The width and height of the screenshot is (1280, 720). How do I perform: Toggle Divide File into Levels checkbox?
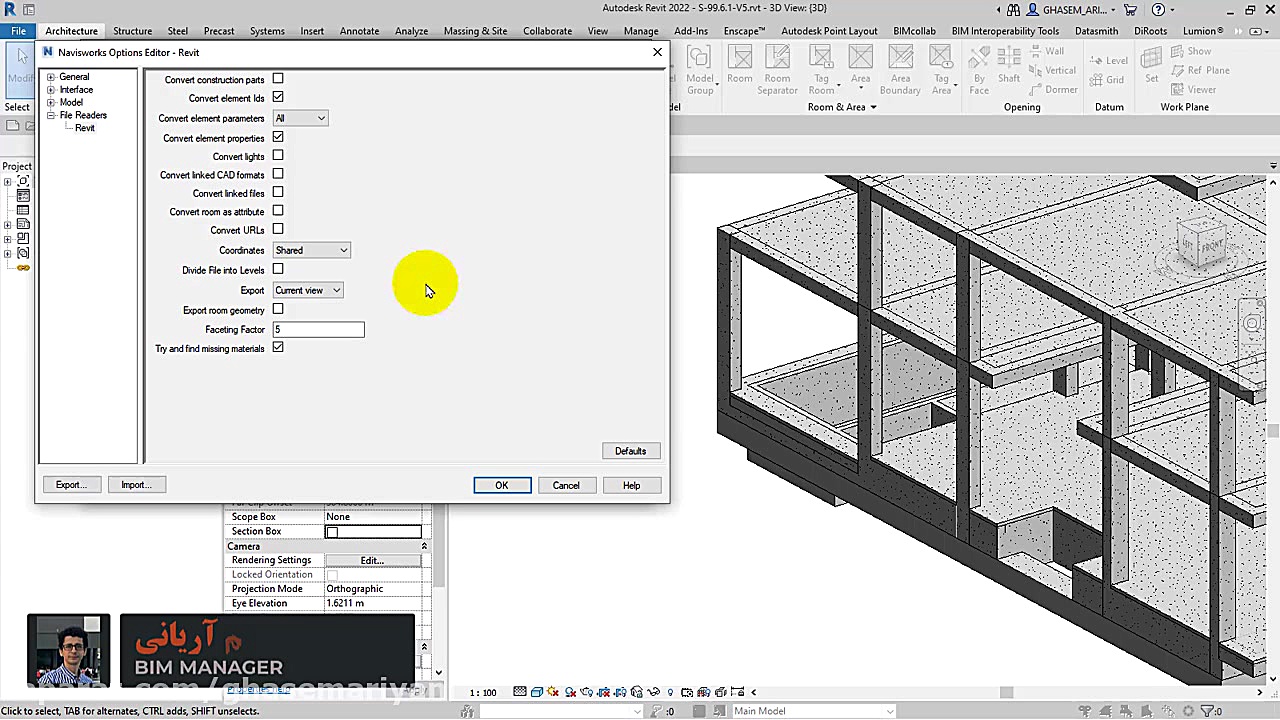coord(278,269)
